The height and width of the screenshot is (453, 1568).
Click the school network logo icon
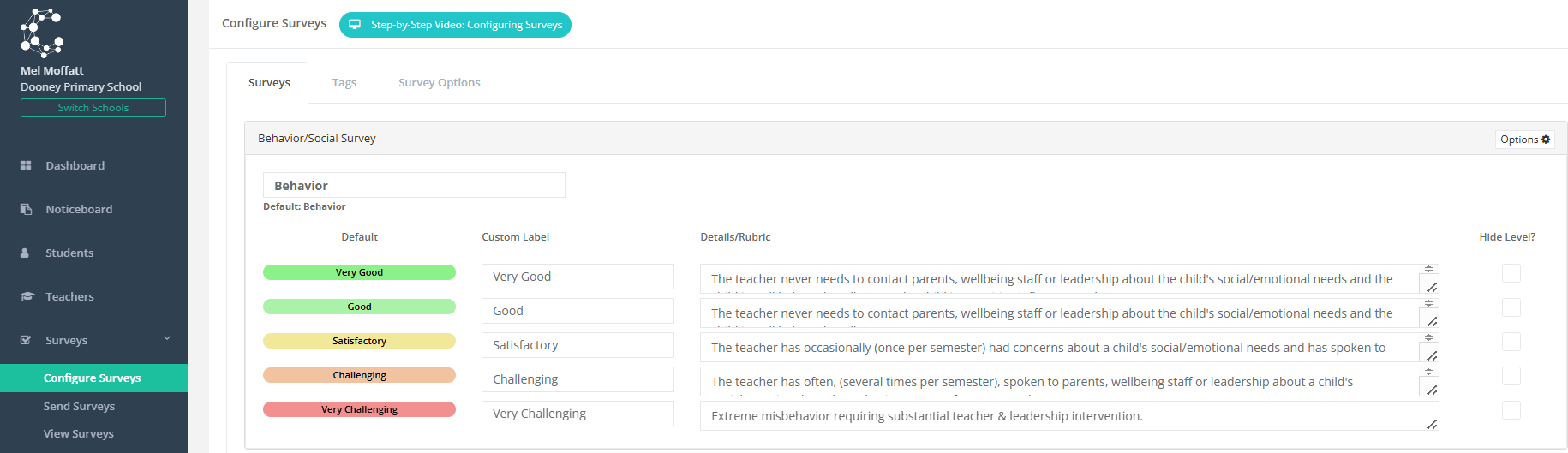(42, 33)
